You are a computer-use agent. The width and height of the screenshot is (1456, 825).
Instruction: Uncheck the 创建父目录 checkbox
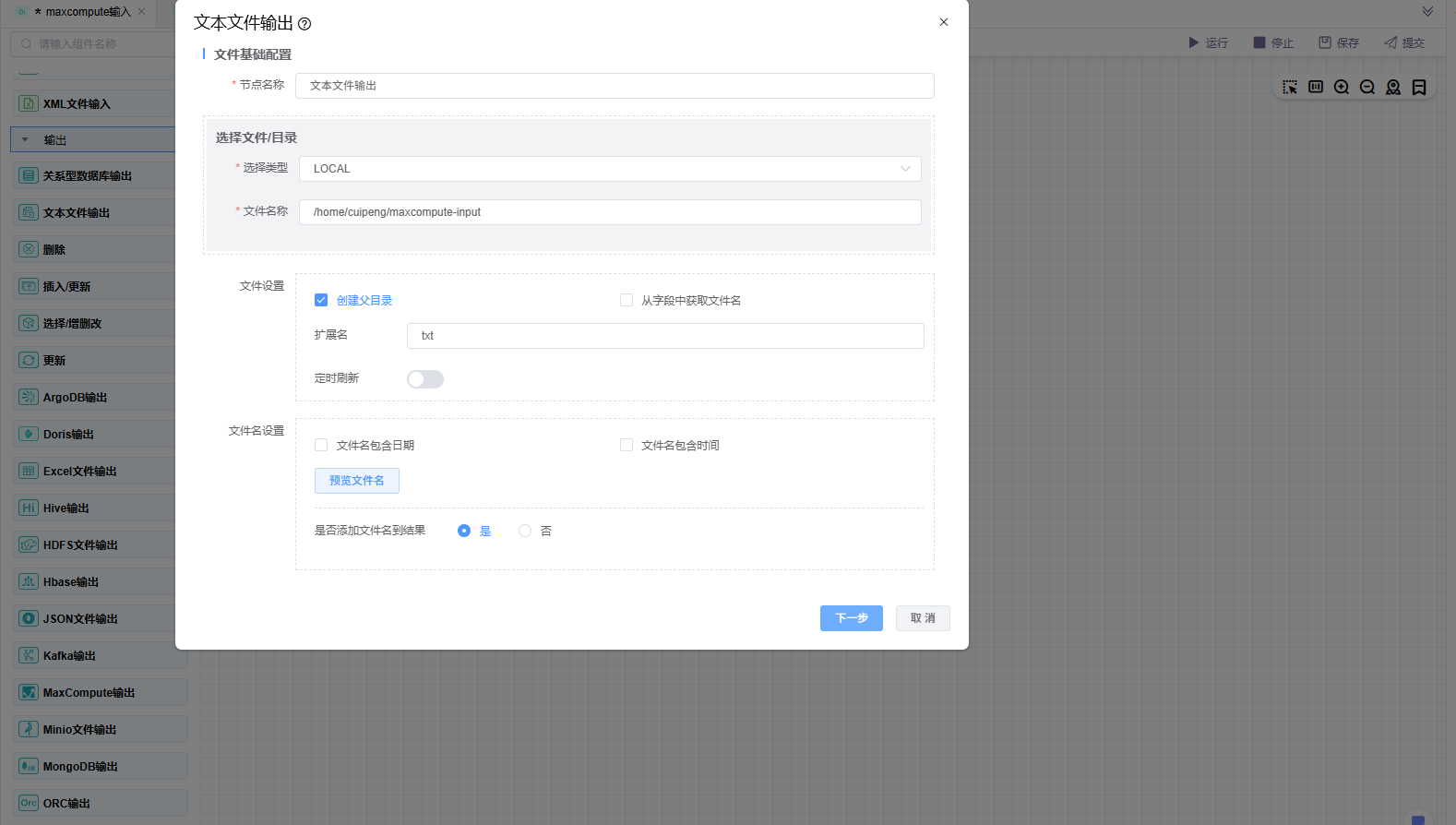coord(321,300)
